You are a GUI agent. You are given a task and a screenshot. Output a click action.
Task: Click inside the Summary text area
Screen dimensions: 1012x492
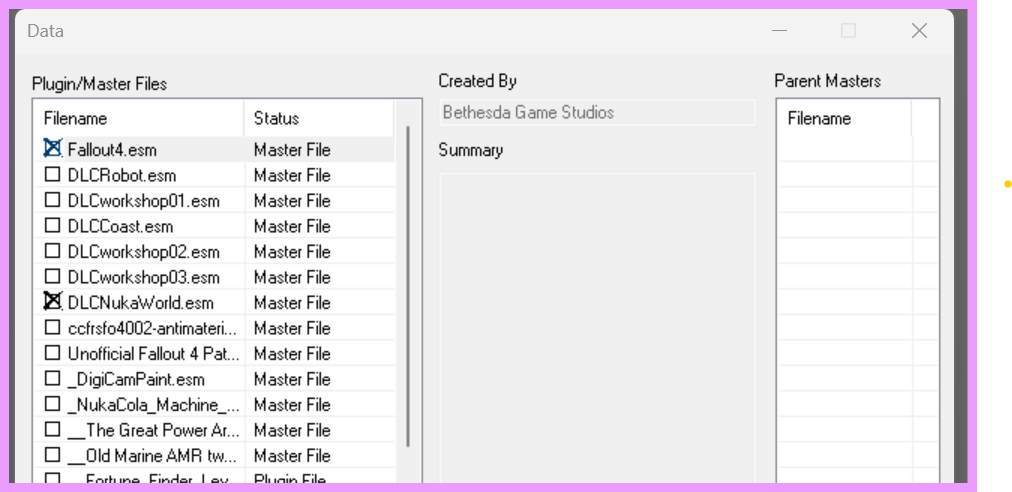[597, 327]
